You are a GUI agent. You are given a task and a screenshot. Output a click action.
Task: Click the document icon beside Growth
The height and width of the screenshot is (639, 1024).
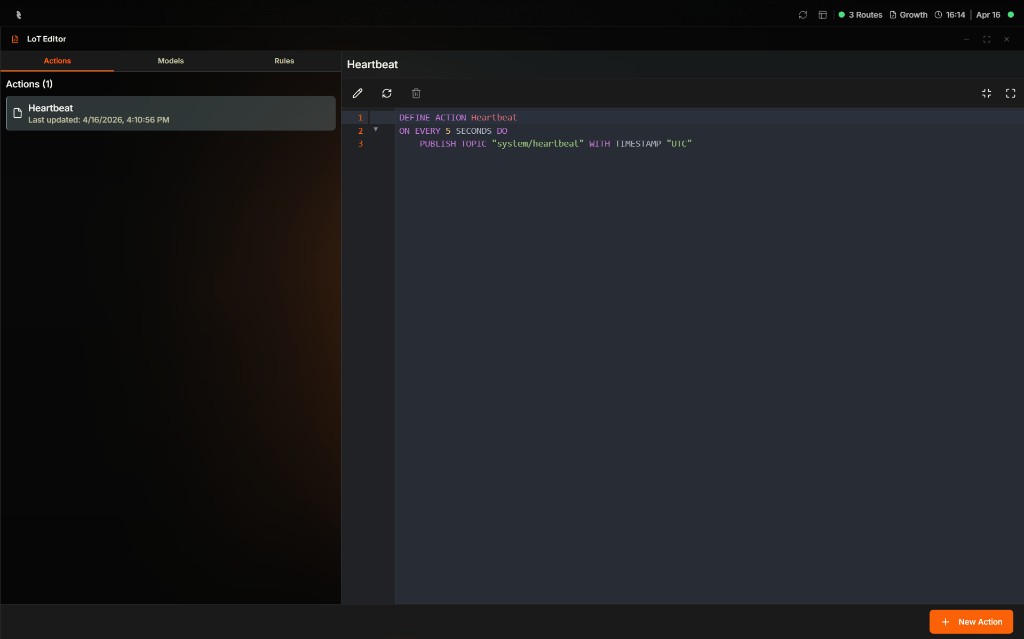point(893,14)
